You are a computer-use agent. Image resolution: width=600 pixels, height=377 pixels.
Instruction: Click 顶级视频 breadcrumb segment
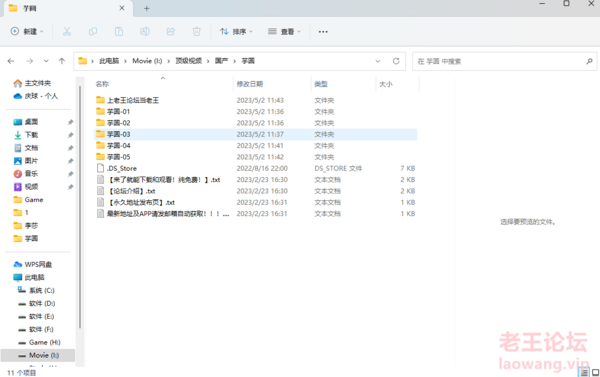tap(188, 61)
